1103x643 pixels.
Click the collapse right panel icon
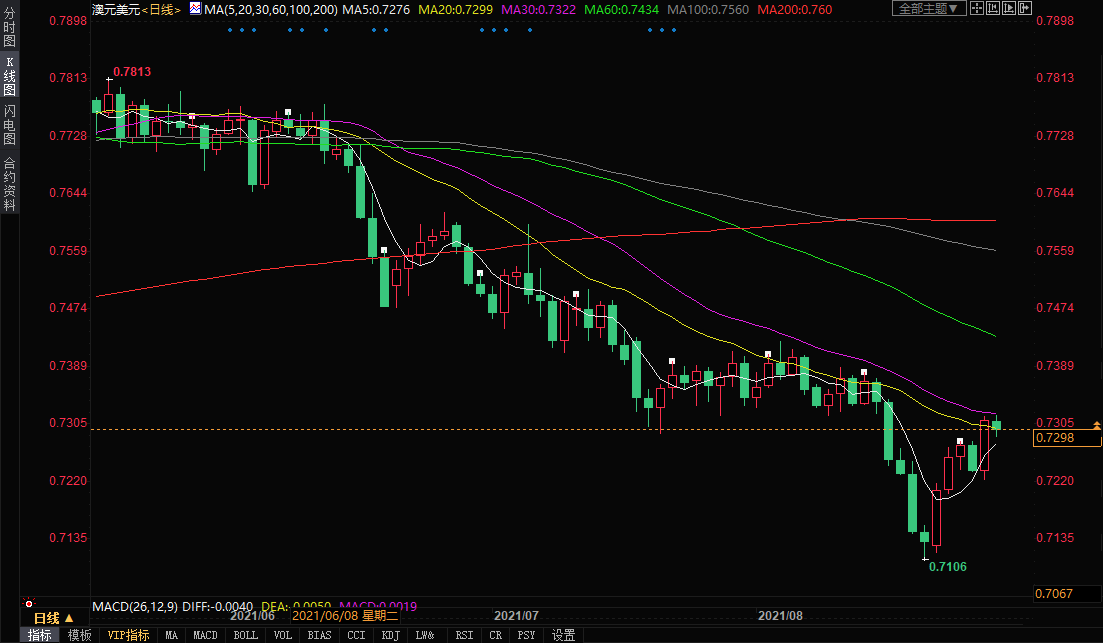(x=1027, y=8)
